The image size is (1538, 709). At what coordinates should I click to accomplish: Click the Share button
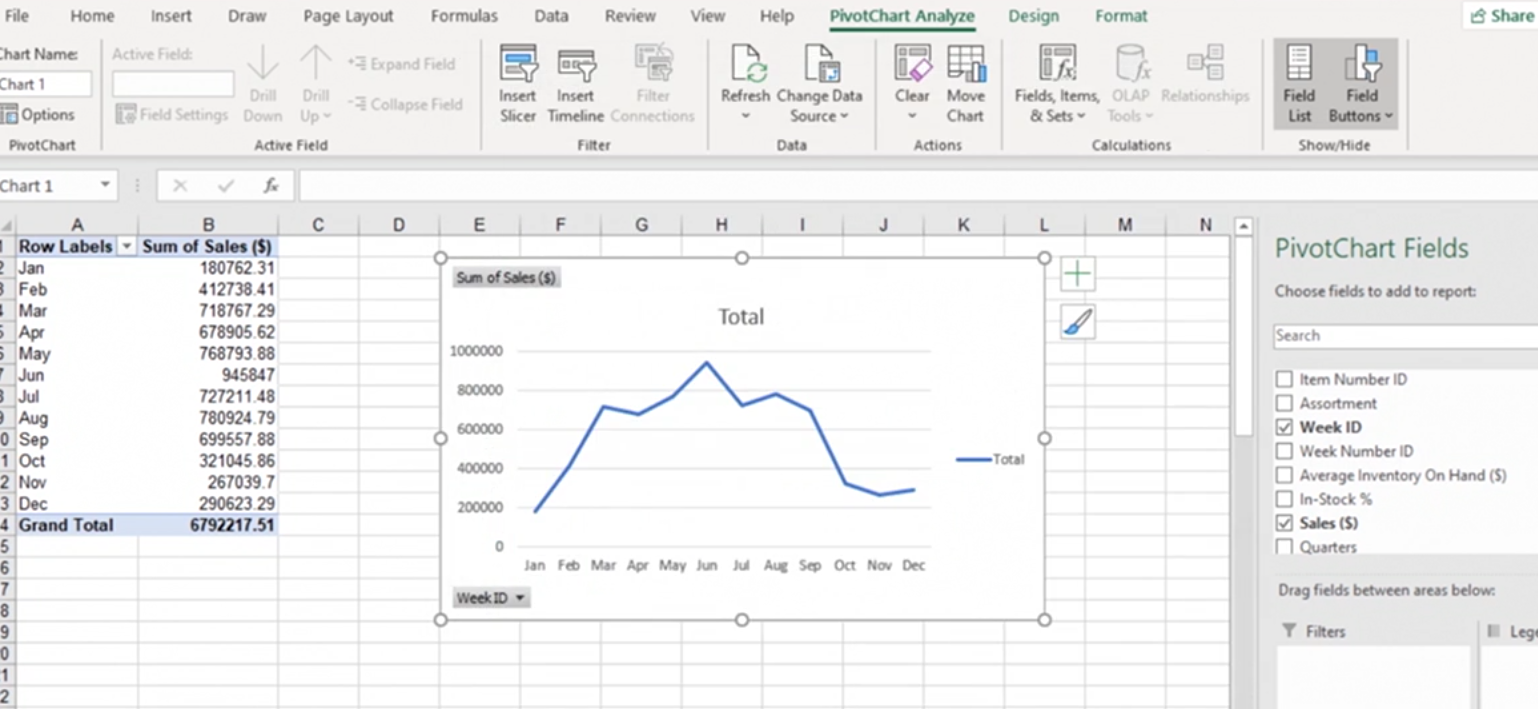(x=1501, y=16)
